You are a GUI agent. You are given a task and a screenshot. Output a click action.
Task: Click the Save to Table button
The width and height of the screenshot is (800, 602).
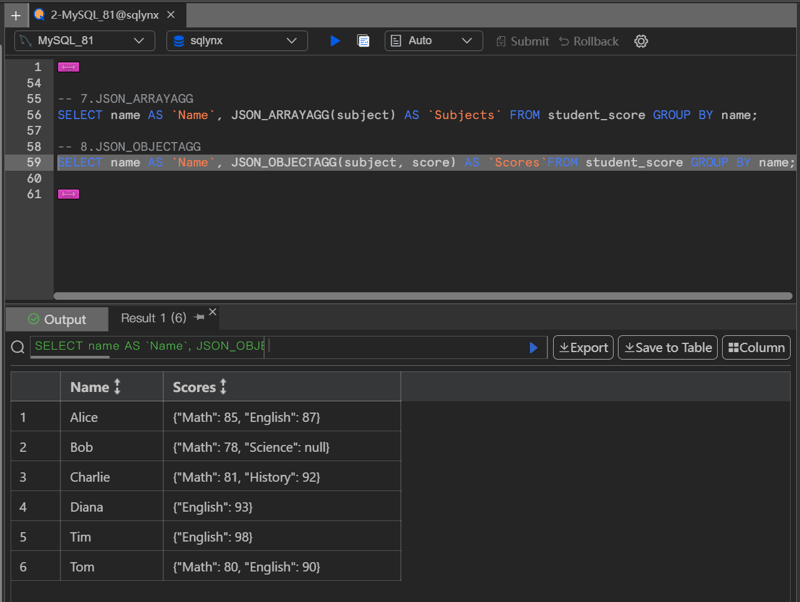[668, 347]
